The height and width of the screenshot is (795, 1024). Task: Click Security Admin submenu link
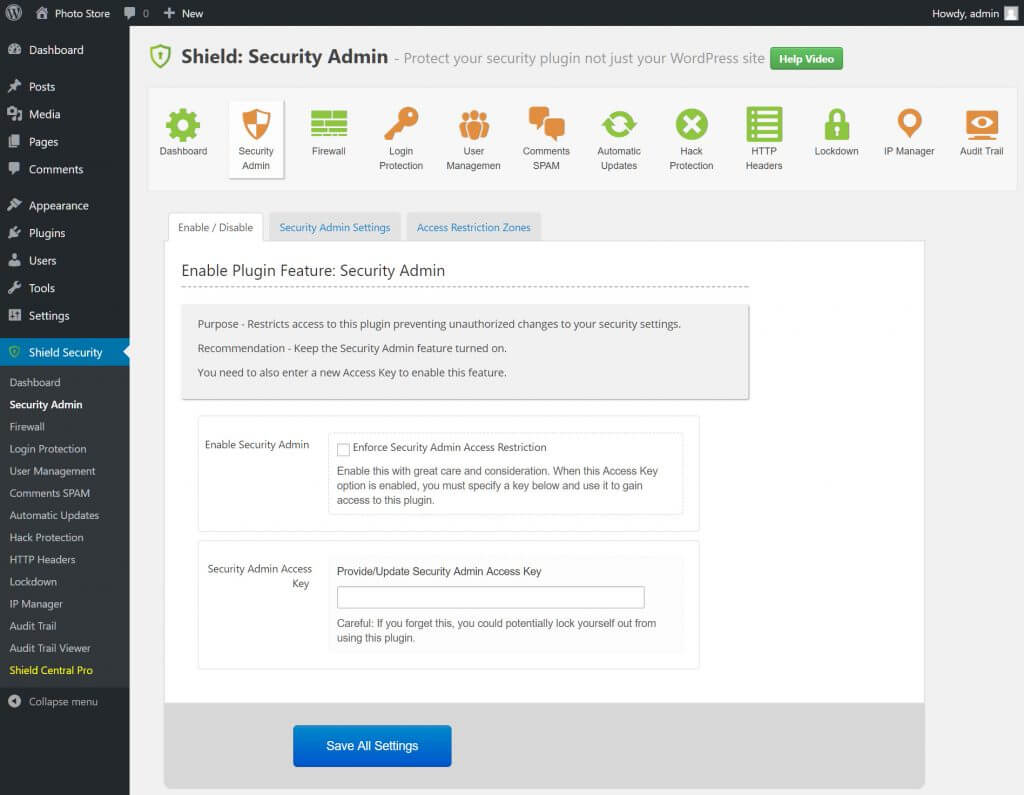coord(46,404)
